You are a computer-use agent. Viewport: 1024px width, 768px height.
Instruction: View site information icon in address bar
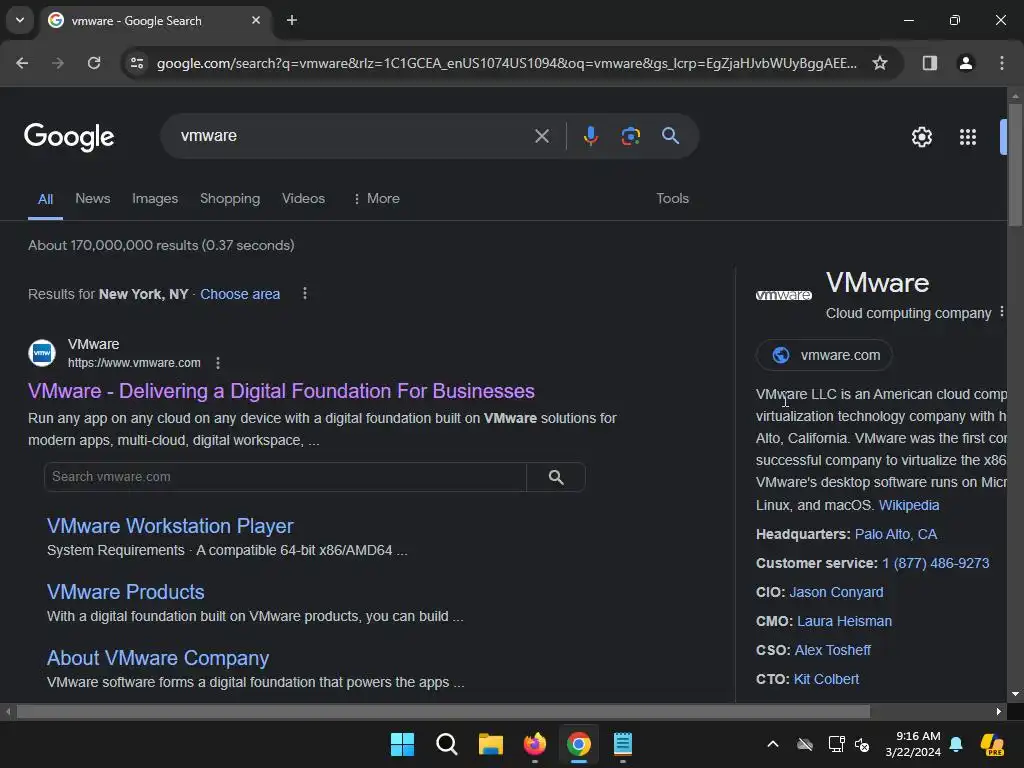(136, 63)
